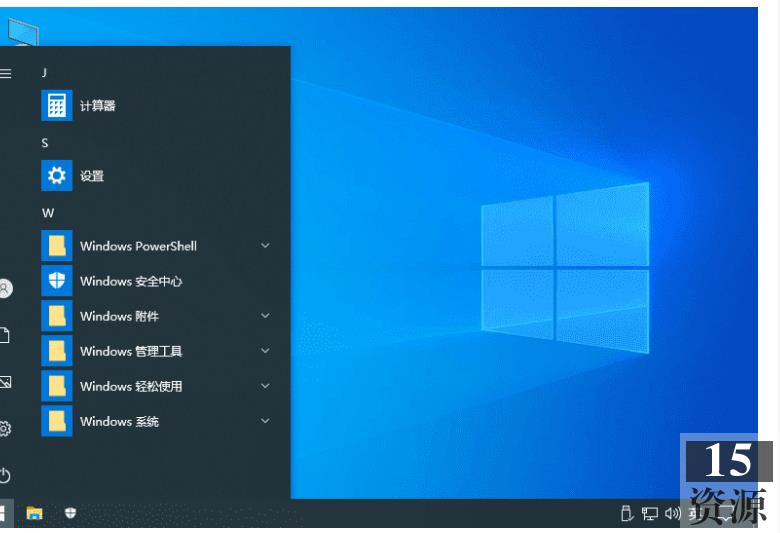780x533 pixels.
Task: Expand the Windows 系统 chevron
Action: tap(266, 421)
